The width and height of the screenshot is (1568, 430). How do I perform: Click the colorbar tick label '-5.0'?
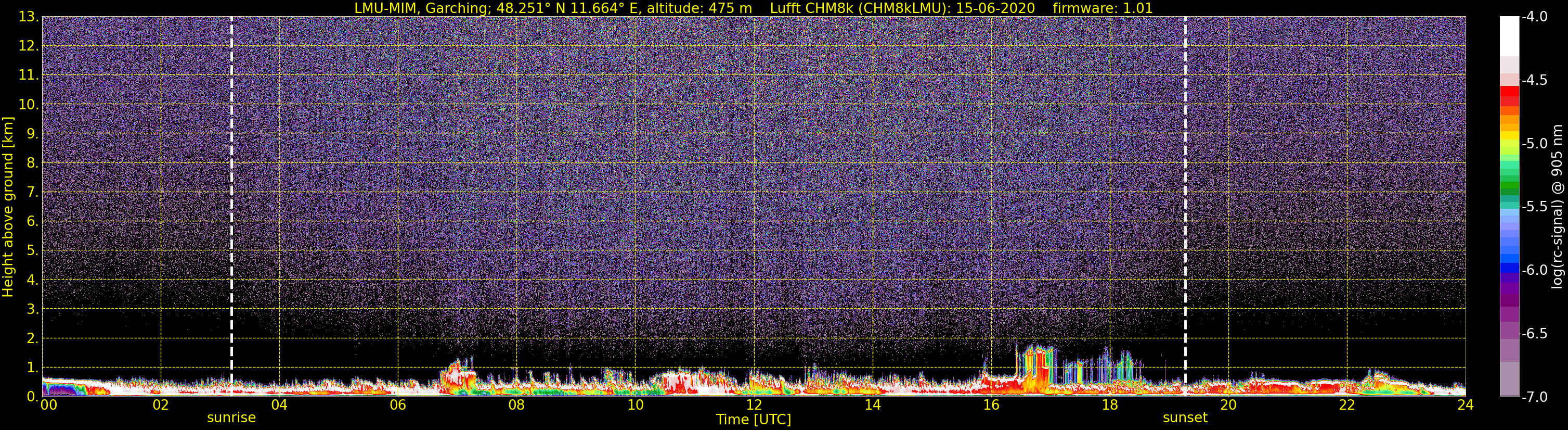coord(1534,144)
